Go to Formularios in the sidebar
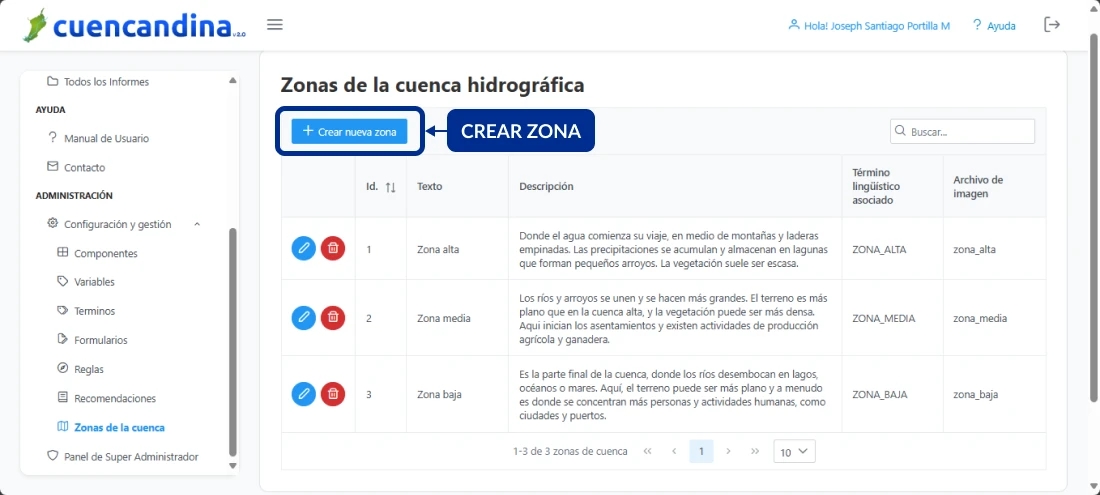Image resolution: width=1100 pixels, height=495 pixels. [x=100, y=340]
